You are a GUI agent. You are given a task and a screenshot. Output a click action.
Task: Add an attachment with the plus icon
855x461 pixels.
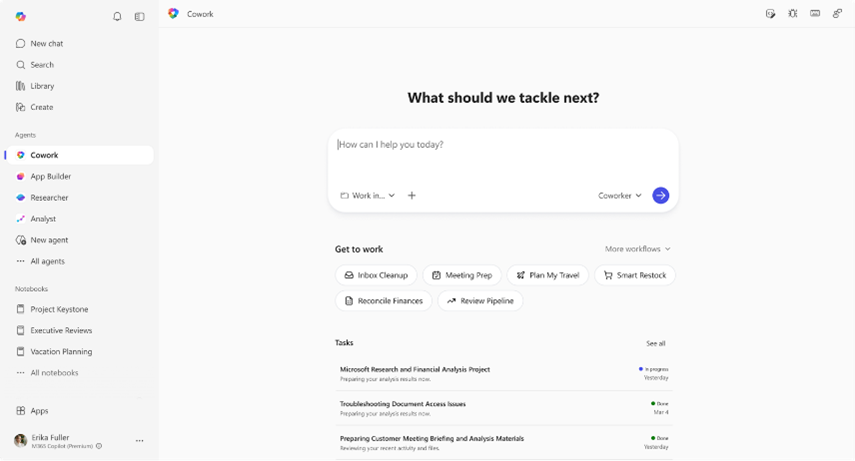coord(412,196)
